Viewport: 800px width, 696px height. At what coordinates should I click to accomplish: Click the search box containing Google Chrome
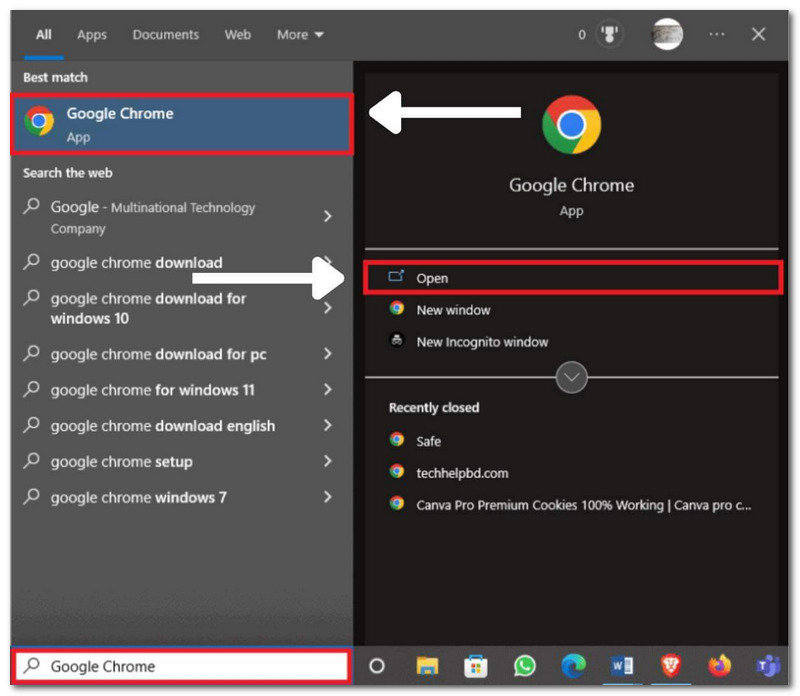coord(183,665)
